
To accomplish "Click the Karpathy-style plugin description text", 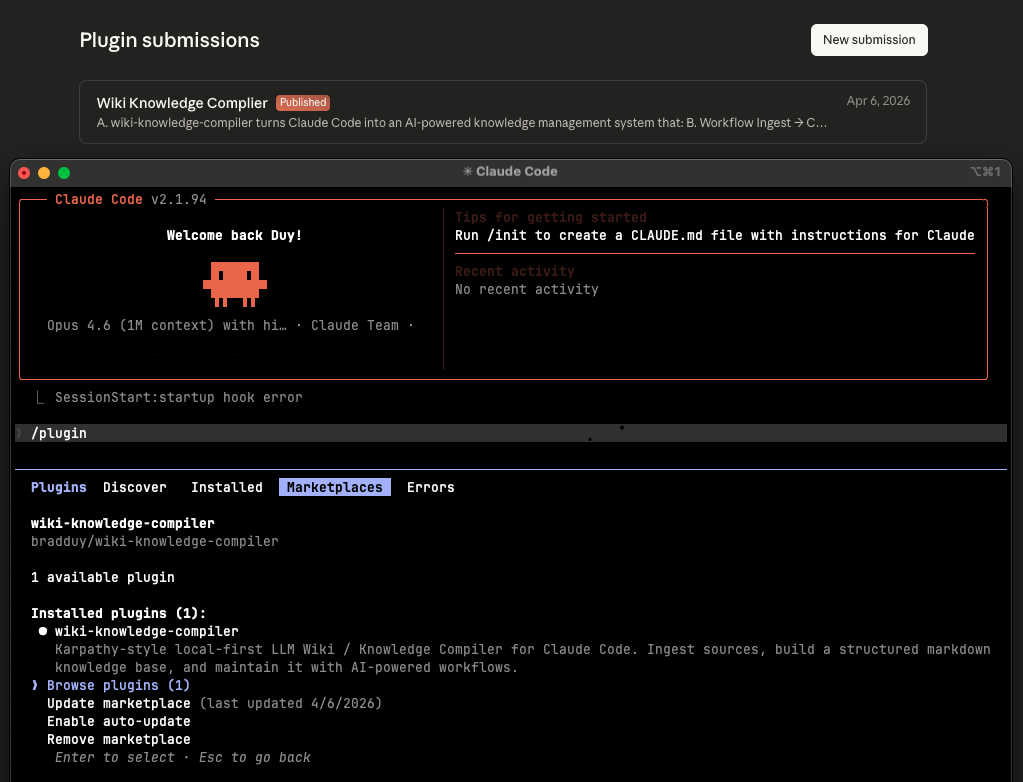I will (x=523, y=658).
